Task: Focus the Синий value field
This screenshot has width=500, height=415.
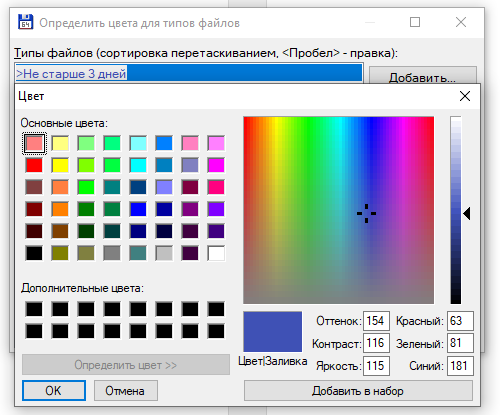Action: 460,366
